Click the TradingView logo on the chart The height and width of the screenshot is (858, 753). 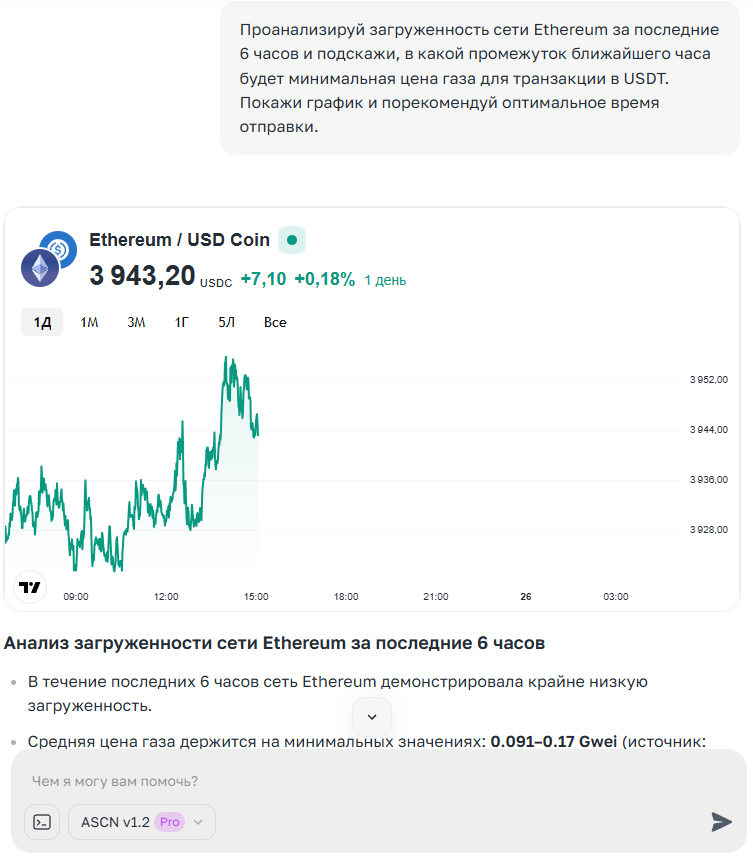(31, 587)
